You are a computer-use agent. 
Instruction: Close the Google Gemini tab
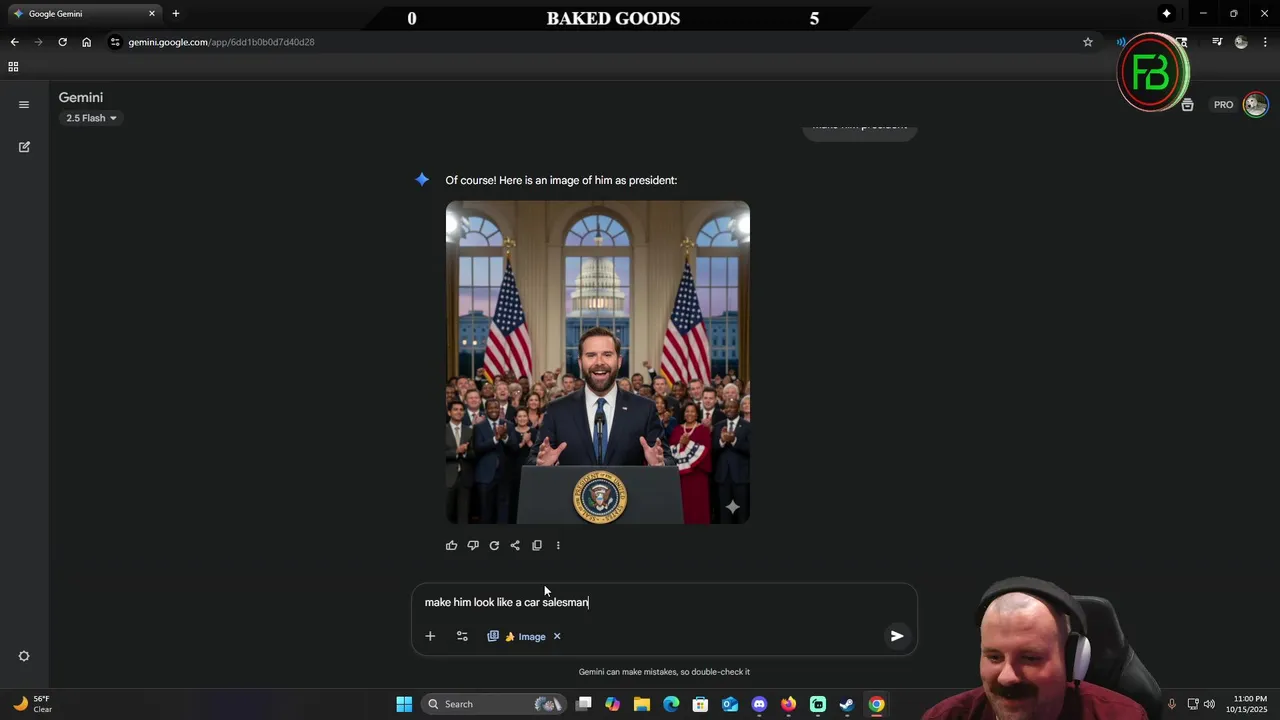(x=152, y=14)
